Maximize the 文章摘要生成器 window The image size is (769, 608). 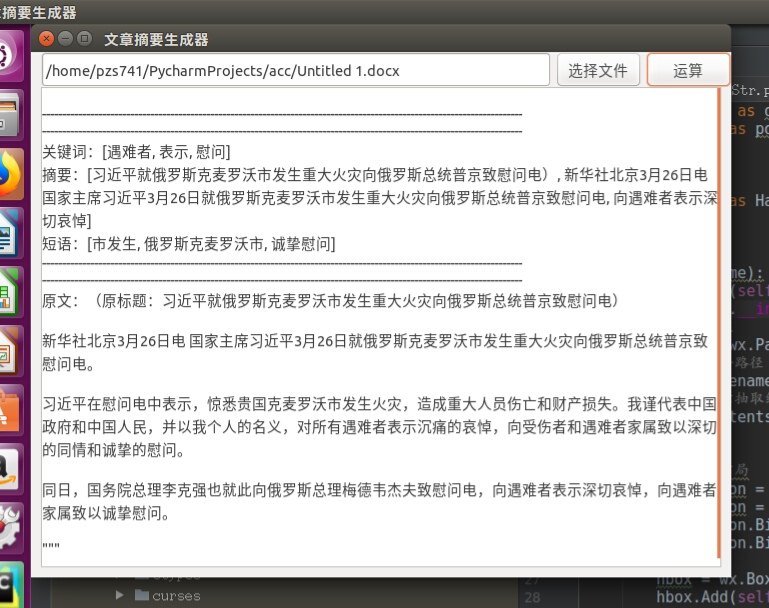click(84, 38)
